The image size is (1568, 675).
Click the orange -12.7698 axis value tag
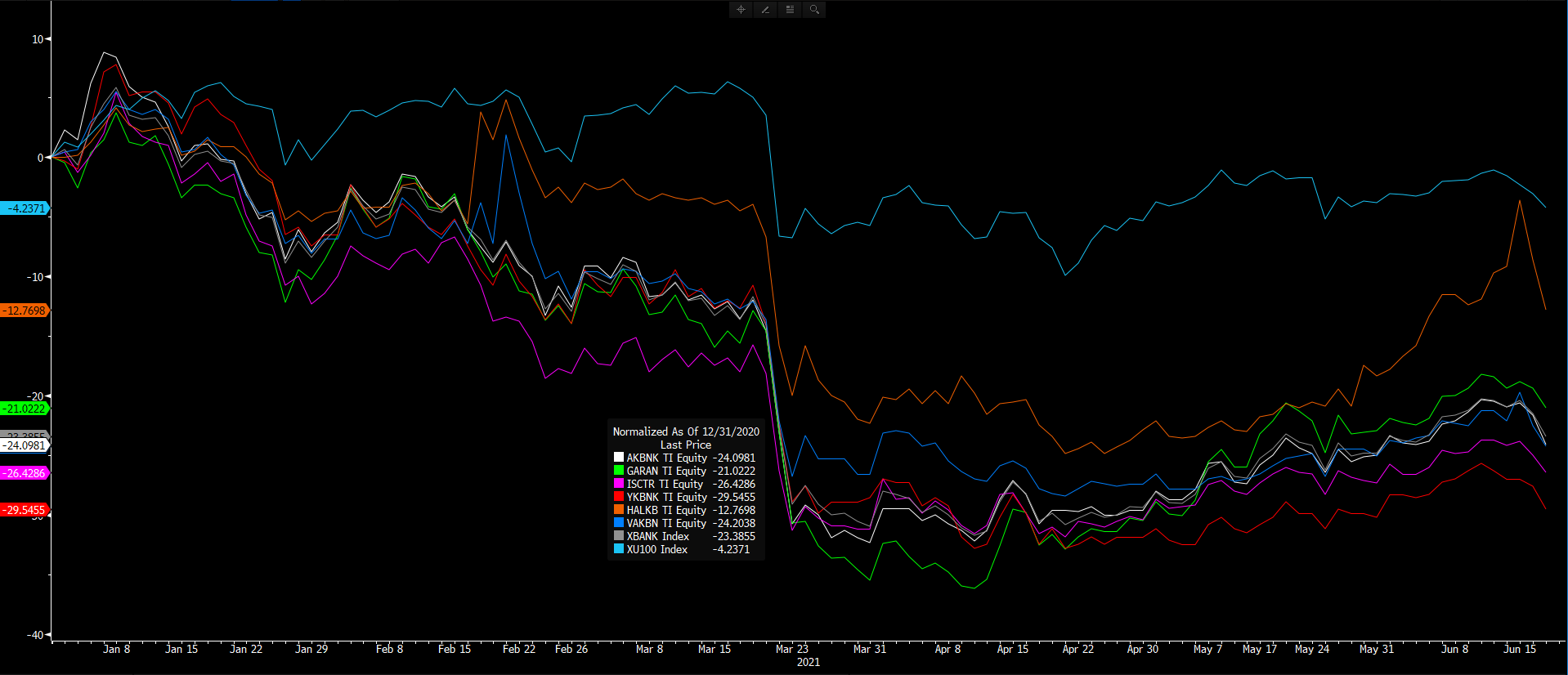pyautogui.click(x=25, y=311)
